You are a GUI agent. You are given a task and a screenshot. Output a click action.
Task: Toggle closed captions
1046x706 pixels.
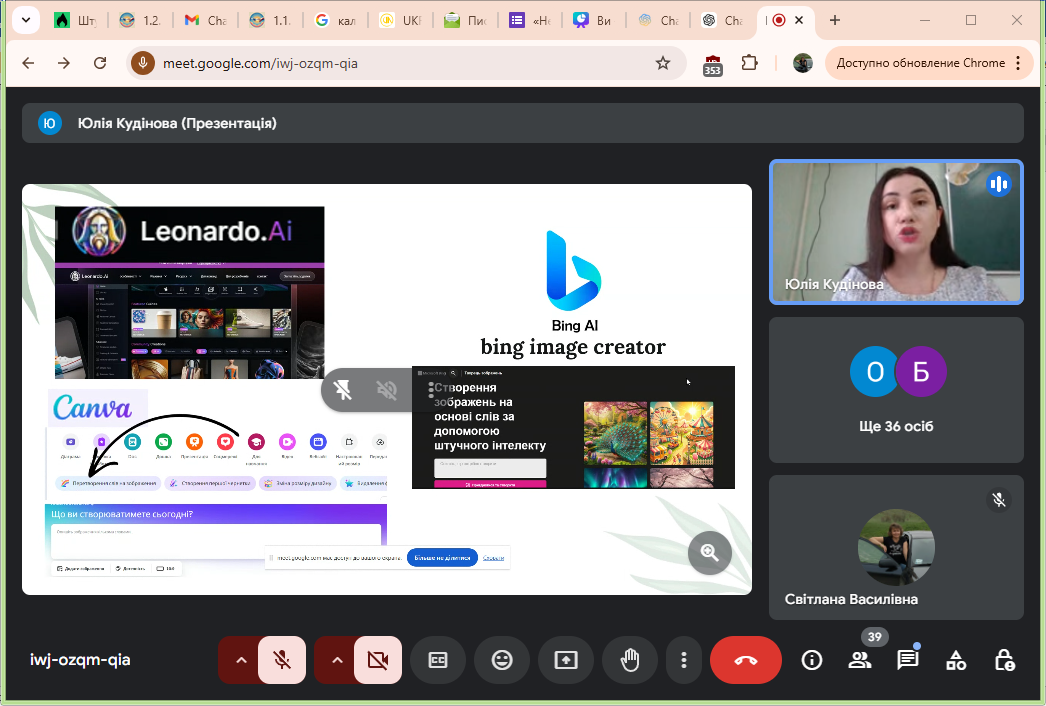tap(438, 660)
